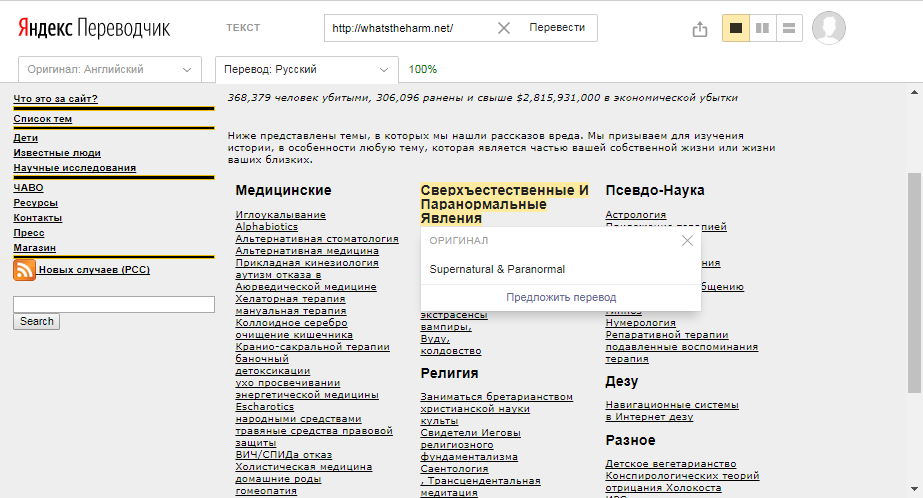The height and width of the screenshot is (498, 923).
Task: Switch to side-by-side columns view icon
Action: 762,28
